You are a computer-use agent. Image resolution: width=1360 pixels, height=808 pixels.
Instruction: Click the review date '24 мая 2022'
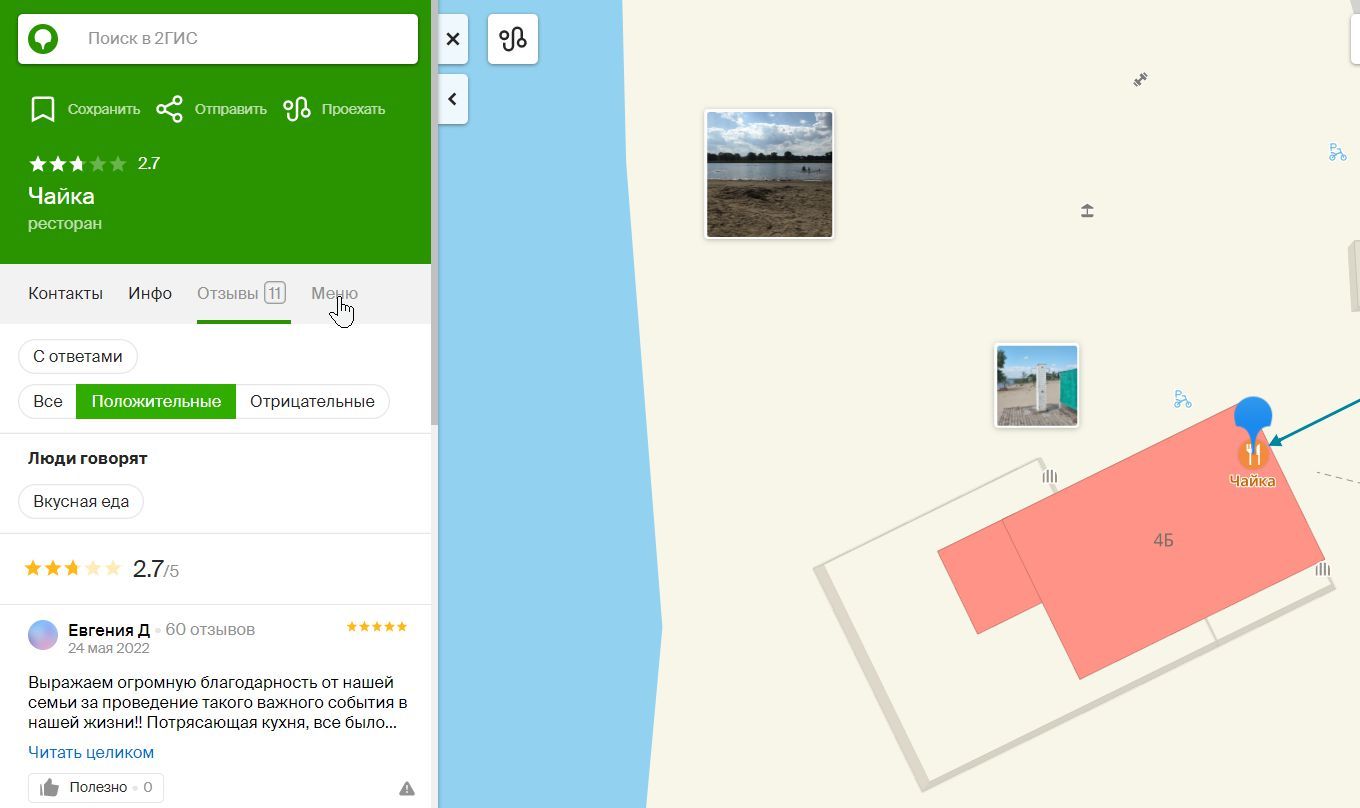click(109, 648)
